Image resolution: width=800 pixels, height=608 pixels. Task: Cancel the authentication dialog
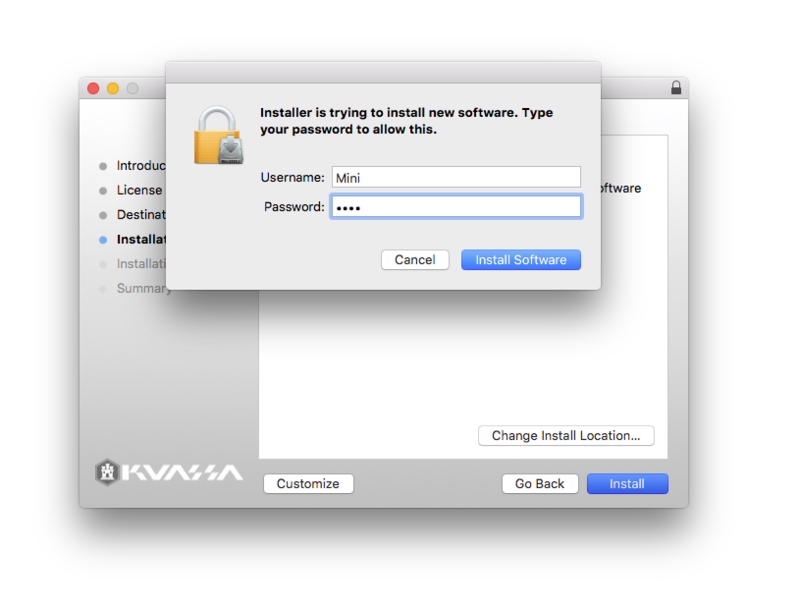415,260
